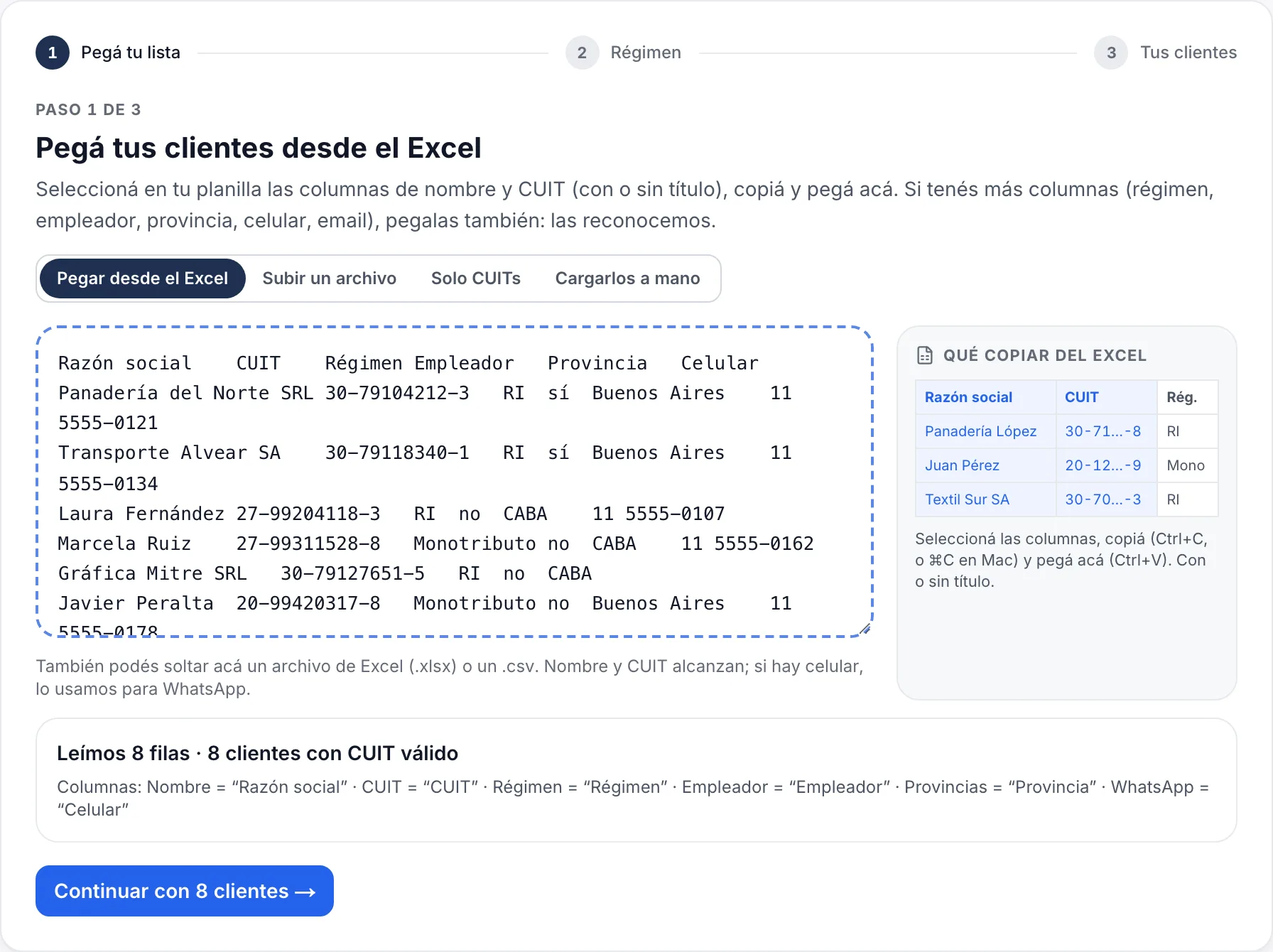Click the Textil Sur SA example cell
The width and height of the screenshot is (1273, 952).
pos(985,499)
